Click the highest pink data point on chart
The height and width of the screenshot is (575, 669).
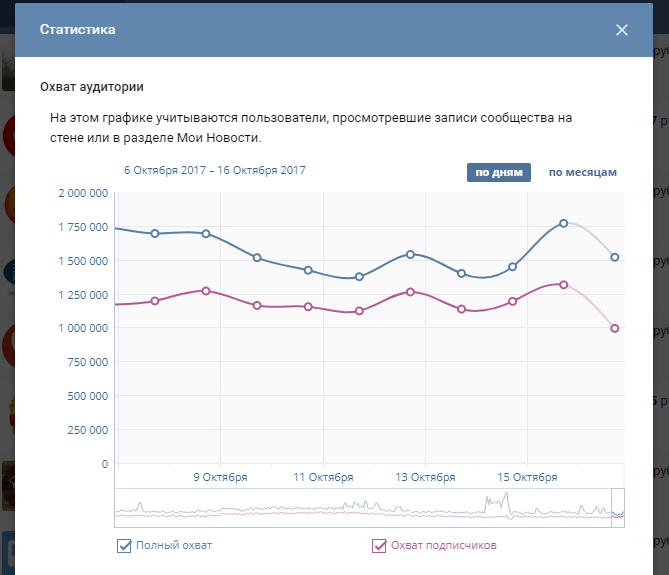tap(564, 285)
